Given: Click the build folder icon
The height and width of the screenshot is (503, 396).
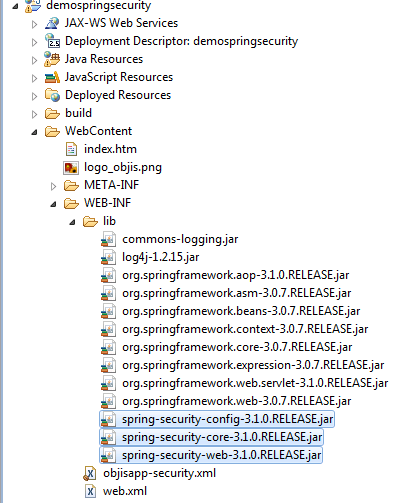Looking at the screenshot, I should 52,114.
